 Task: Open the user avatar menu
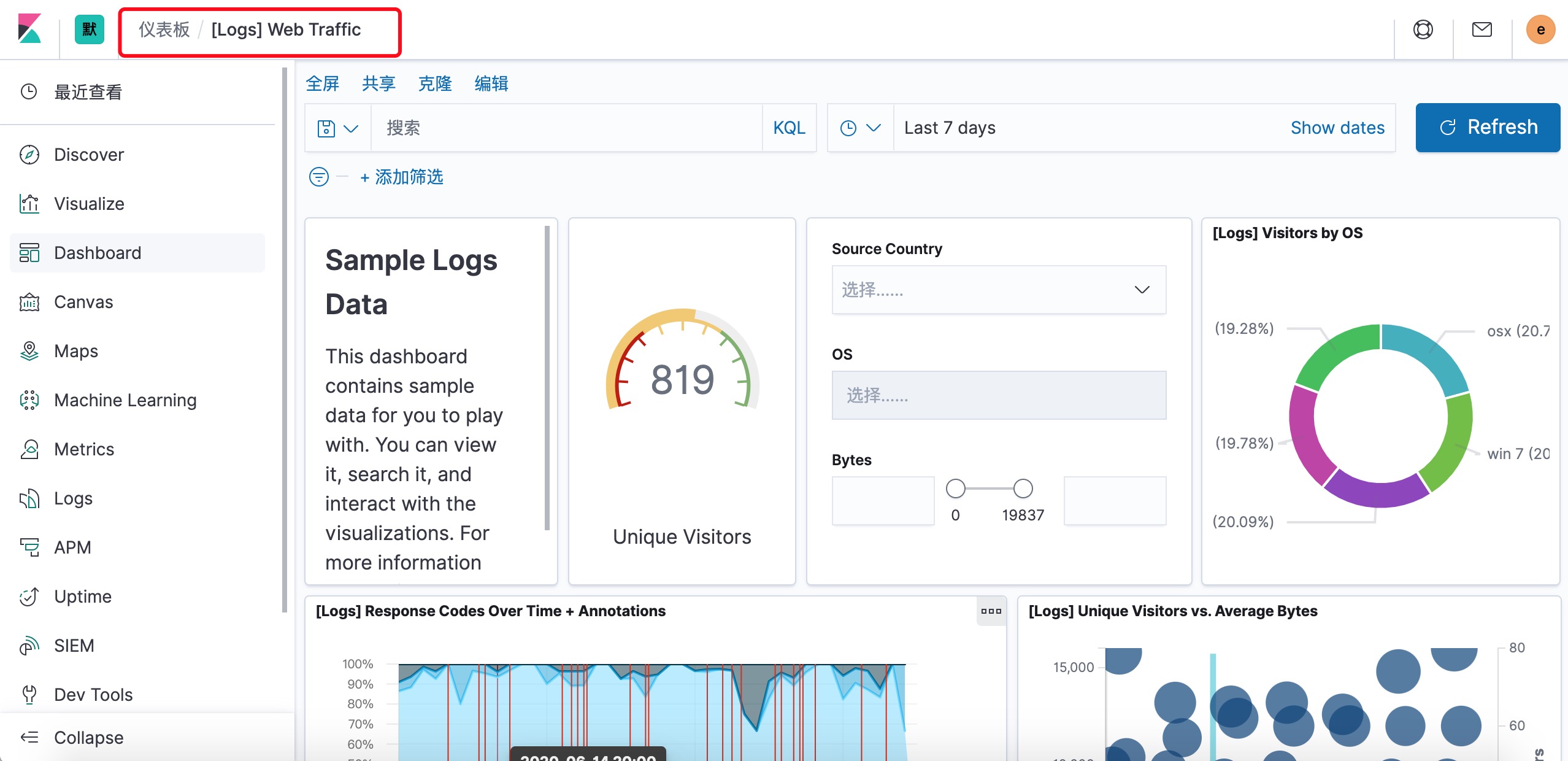1540,29
